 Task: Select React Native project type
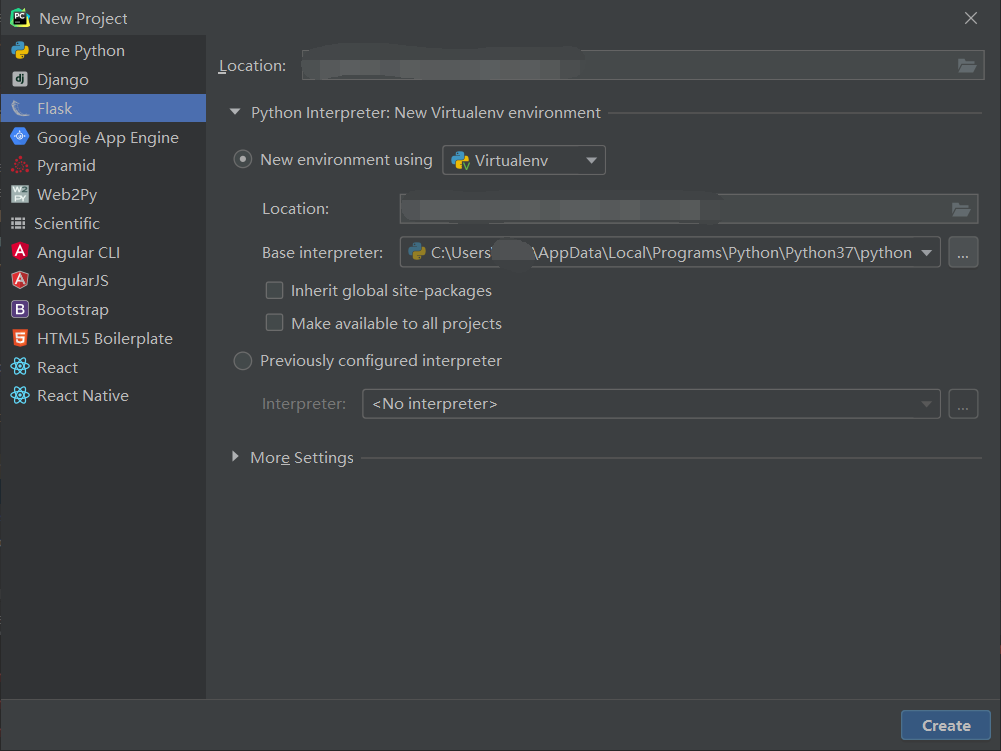point(103,395)
